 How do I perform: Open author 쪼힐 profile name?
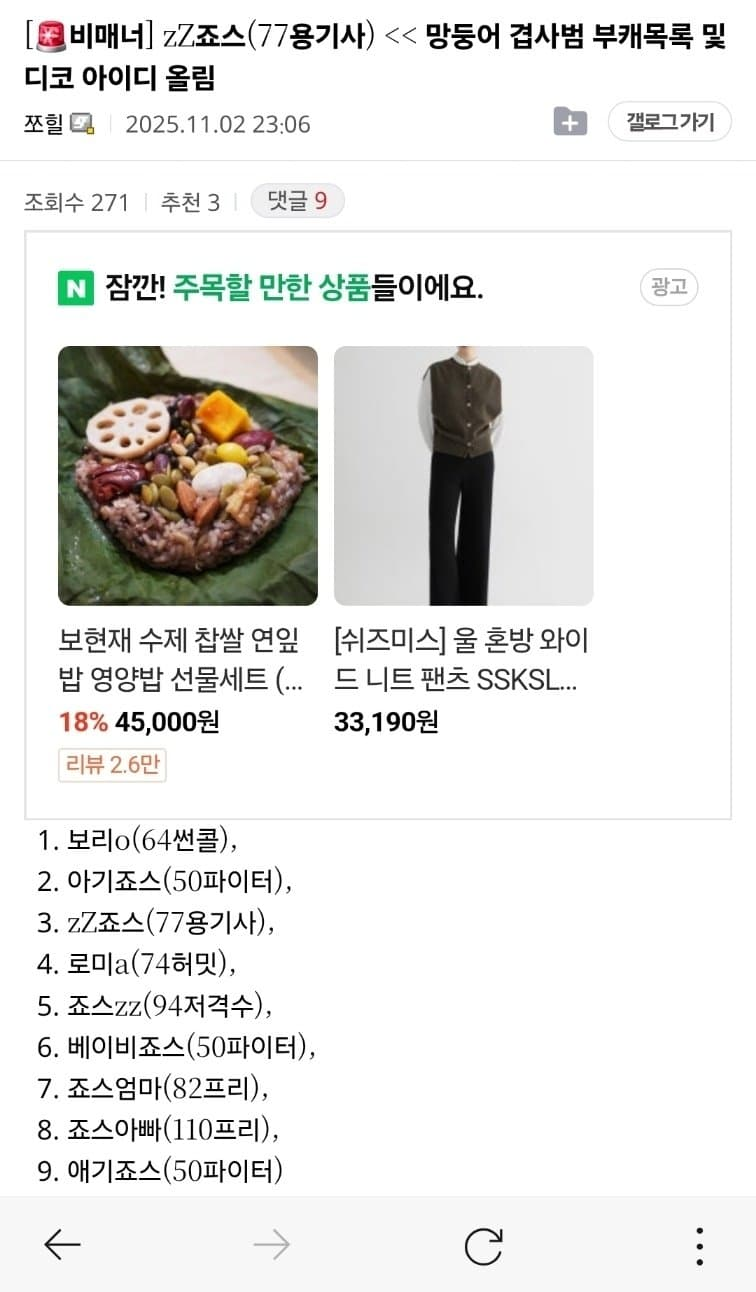(x=44, y=124)
